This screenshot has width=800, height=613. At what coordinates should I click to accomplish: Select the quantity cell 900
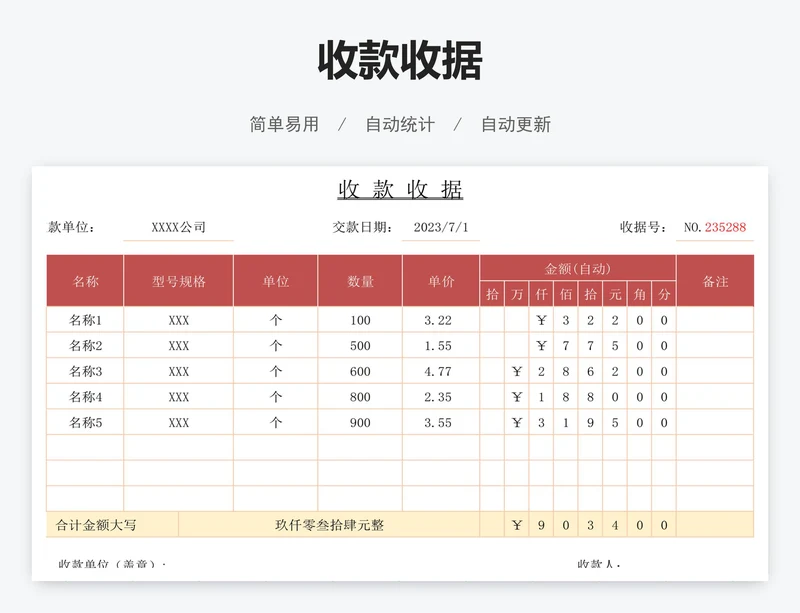click(x=360, y=422)
